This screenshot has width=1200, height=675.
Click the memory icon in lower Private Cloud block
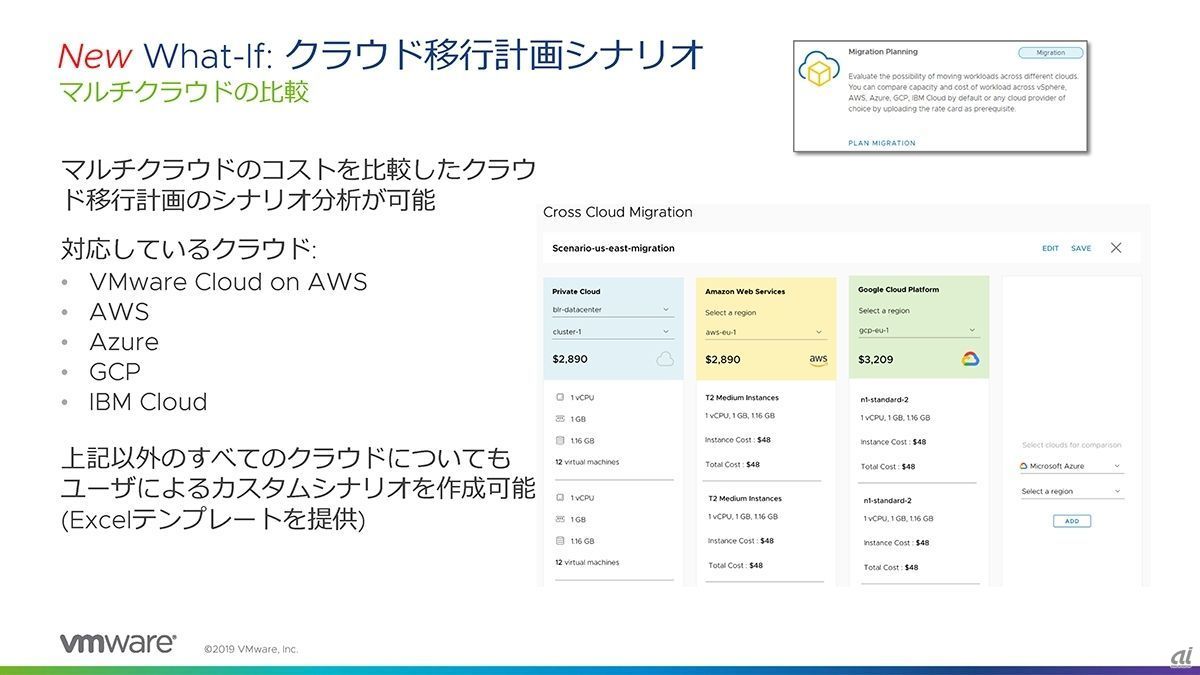pyautogui.click(x=559, y=519)
